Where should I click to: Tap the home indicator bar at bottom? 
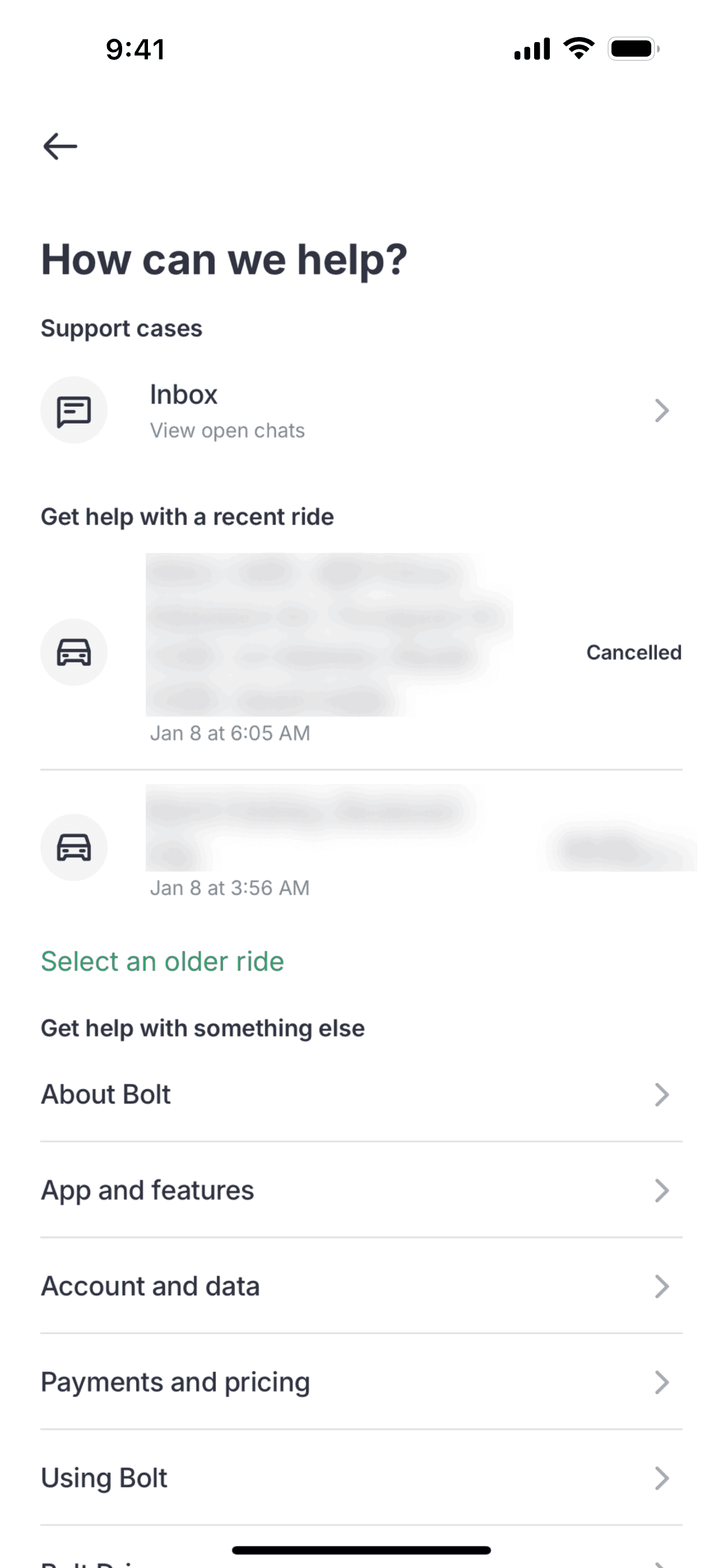click(361, 1549)
